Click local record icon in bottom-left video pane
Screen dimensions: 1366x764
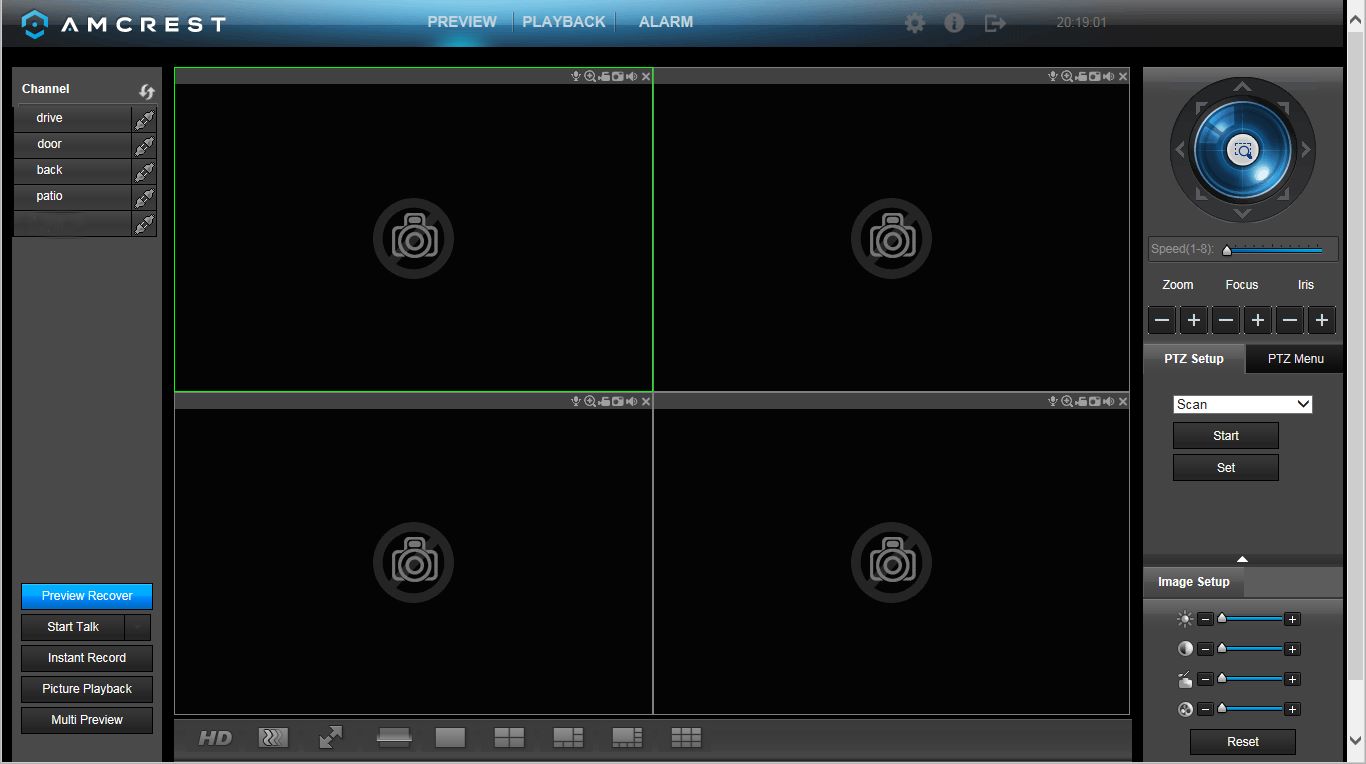604,401
